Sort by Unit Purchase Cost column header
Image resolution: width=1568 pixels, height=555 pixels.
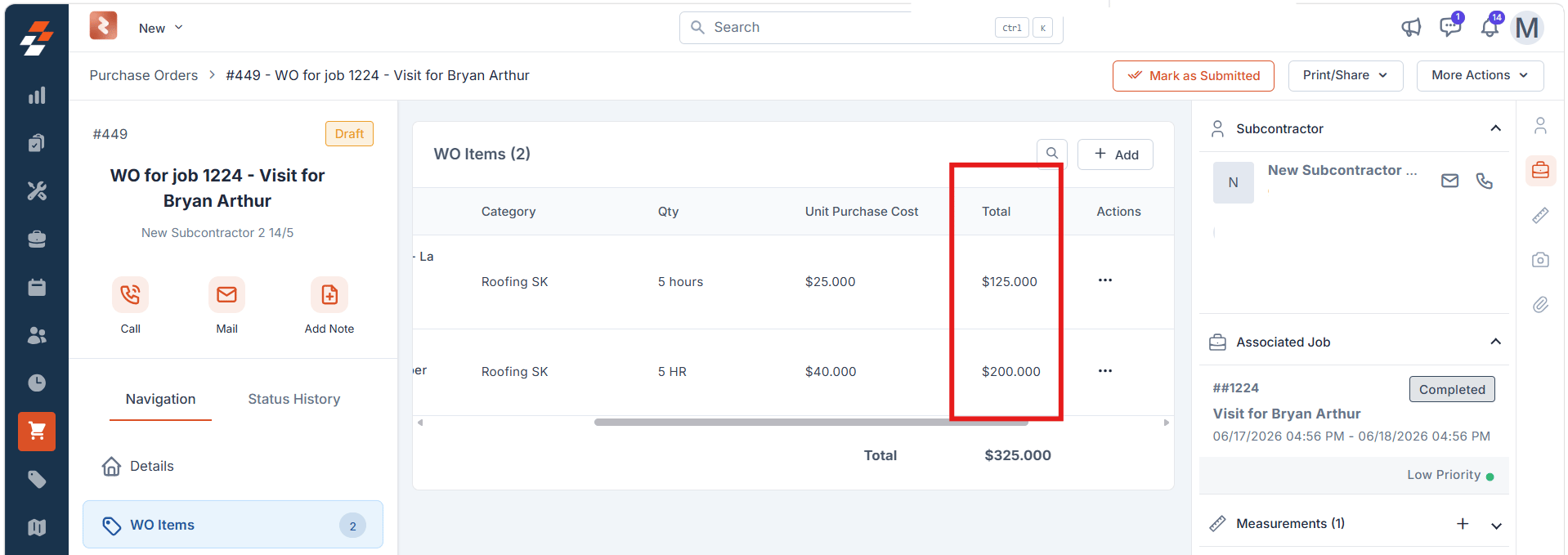[x=862, y=211]
